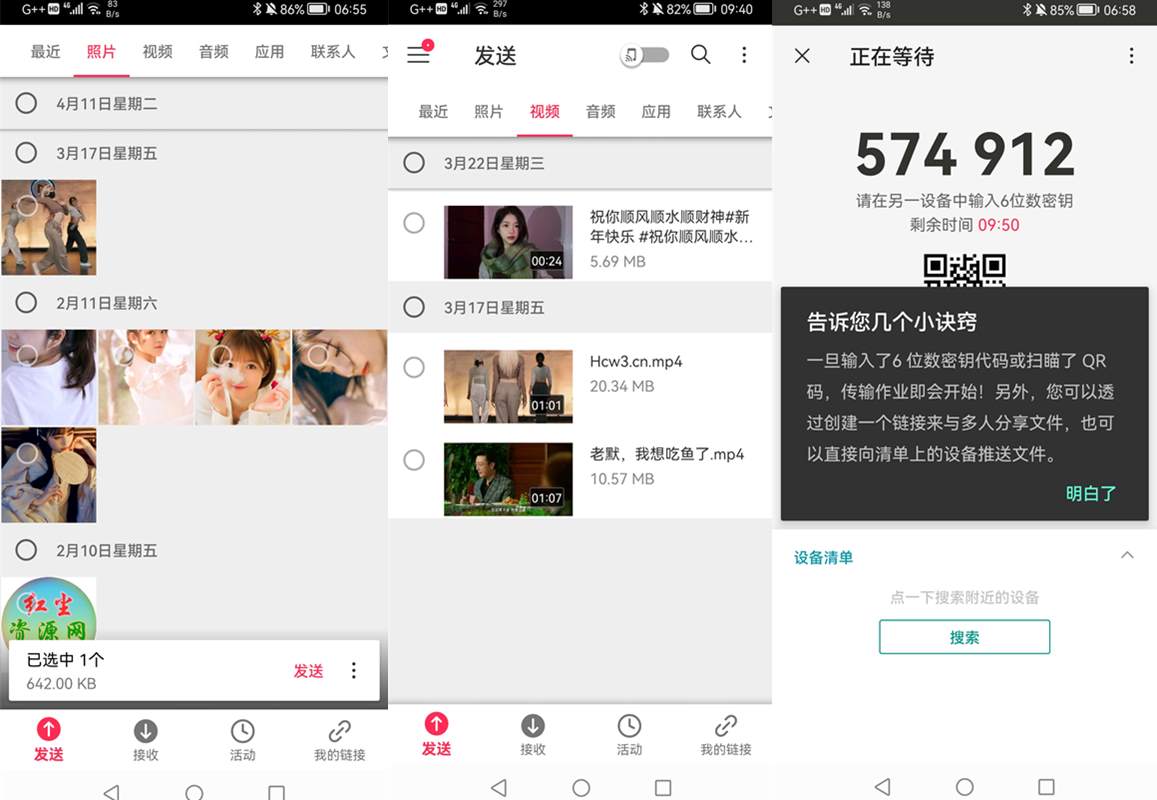Select all photos dated 4月11日星期二
Viewport: 1157px width, 800px height.
click(27, 103)
